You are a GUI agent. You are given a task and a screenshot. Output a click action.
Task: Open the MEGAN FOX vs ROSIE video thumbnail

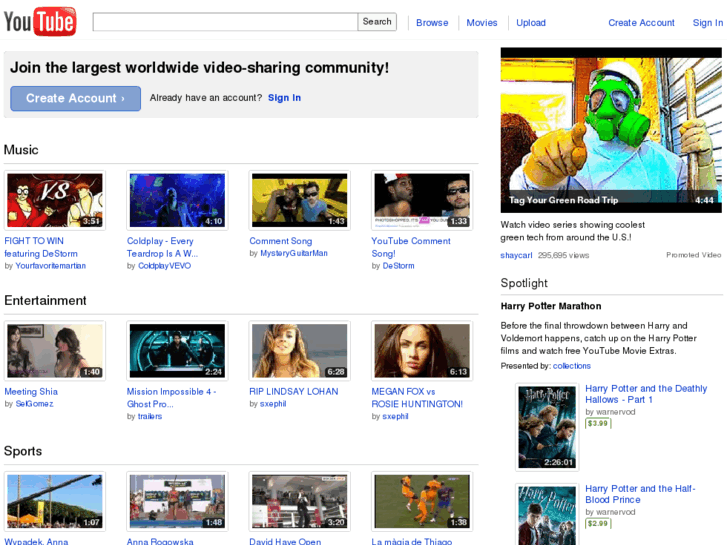[x=421, y=351]
